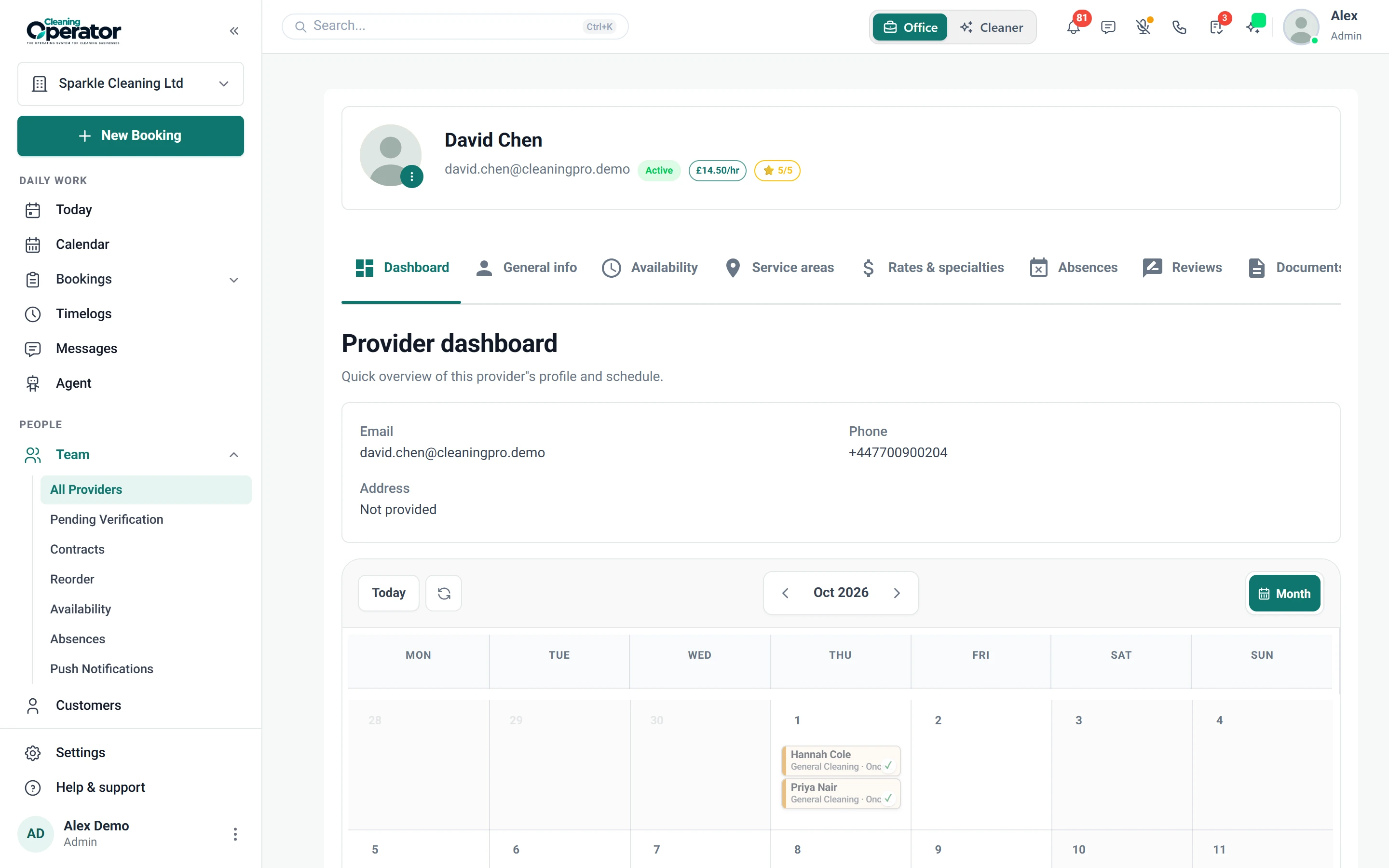
Task: Click the Today button in the calendar toolbar
Action: (389, 593)
